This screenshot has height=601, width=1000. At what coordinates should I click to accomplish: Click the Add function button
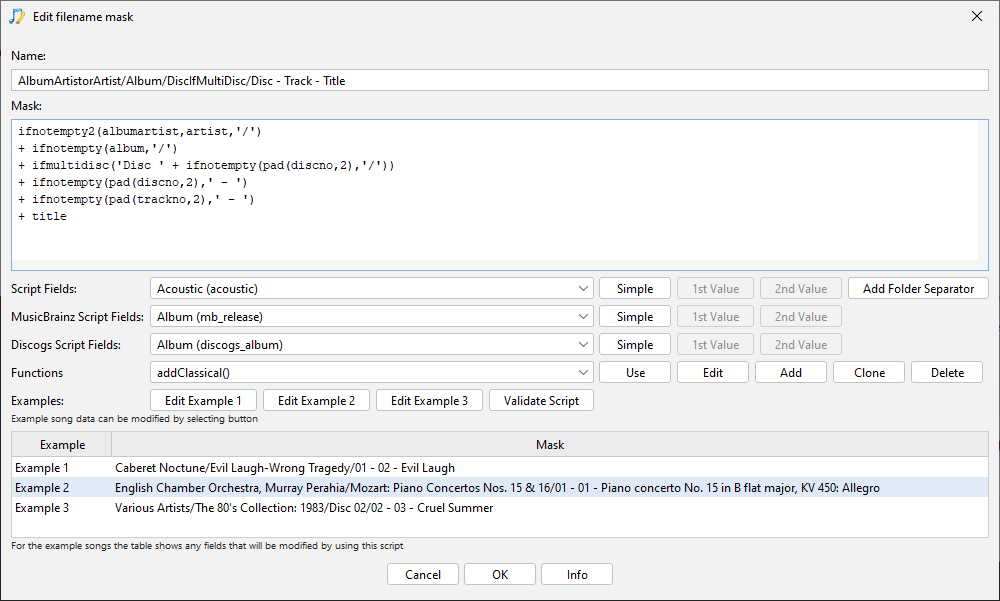pyautogui.click(x=791, y=373)
